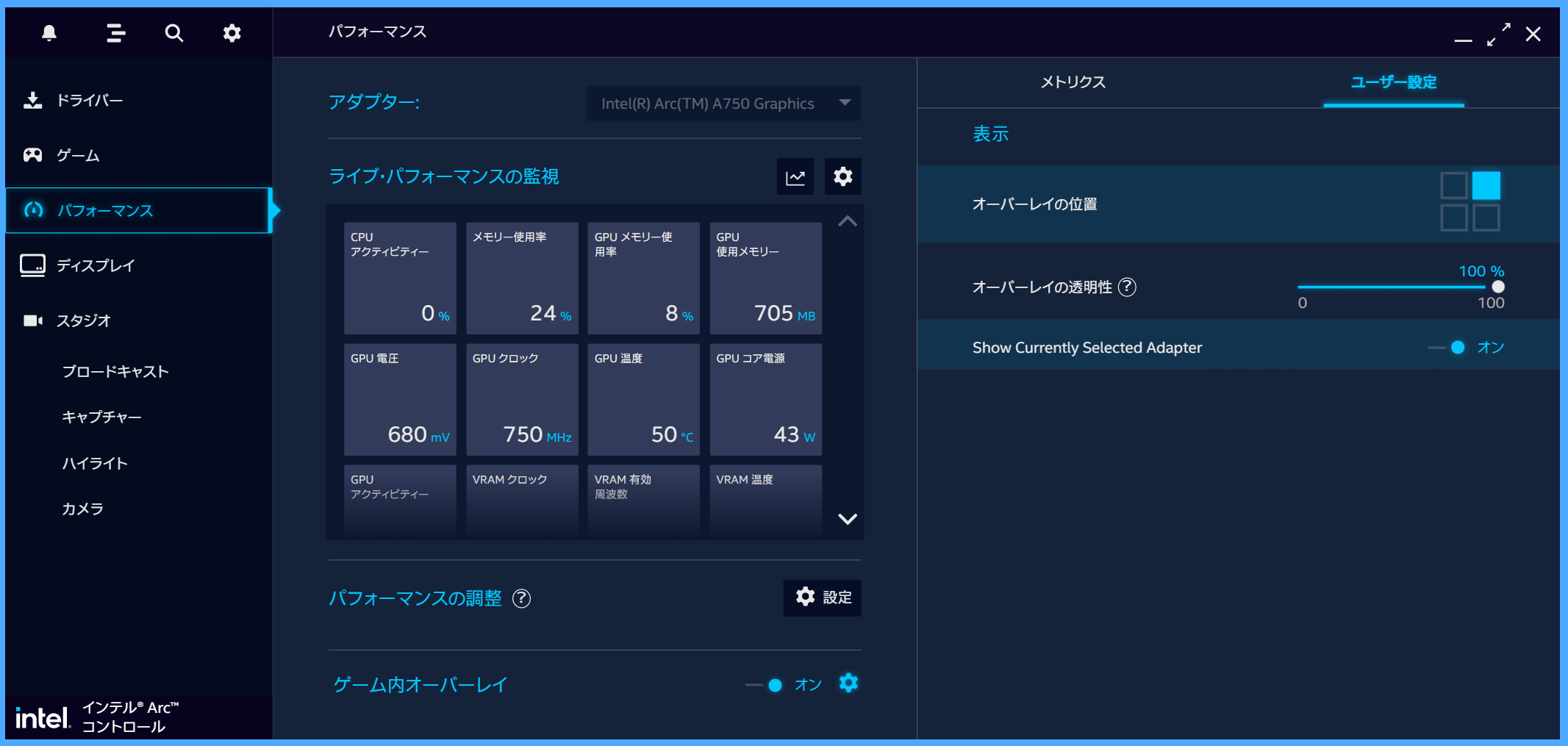Select the GPU 使用メモリー tile
This screenshot has width=1568, height=746.
coord(765,278)
